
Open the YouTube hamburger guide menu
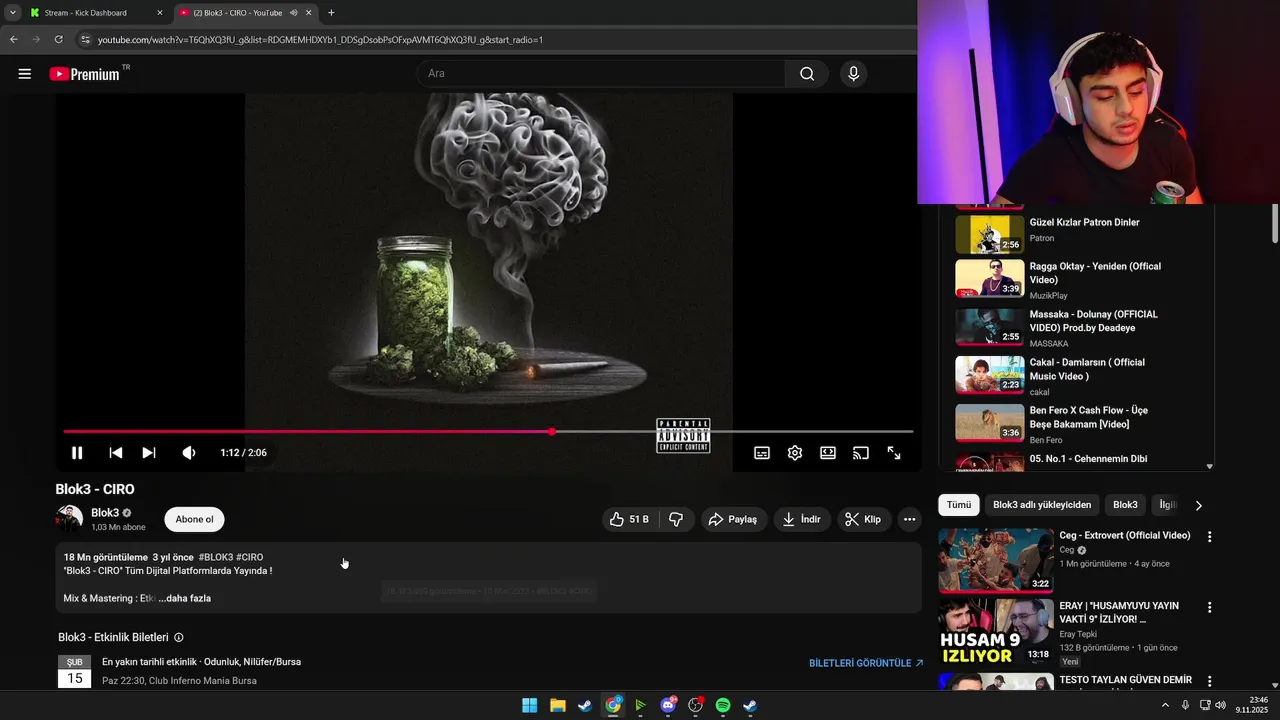point(25,74)
